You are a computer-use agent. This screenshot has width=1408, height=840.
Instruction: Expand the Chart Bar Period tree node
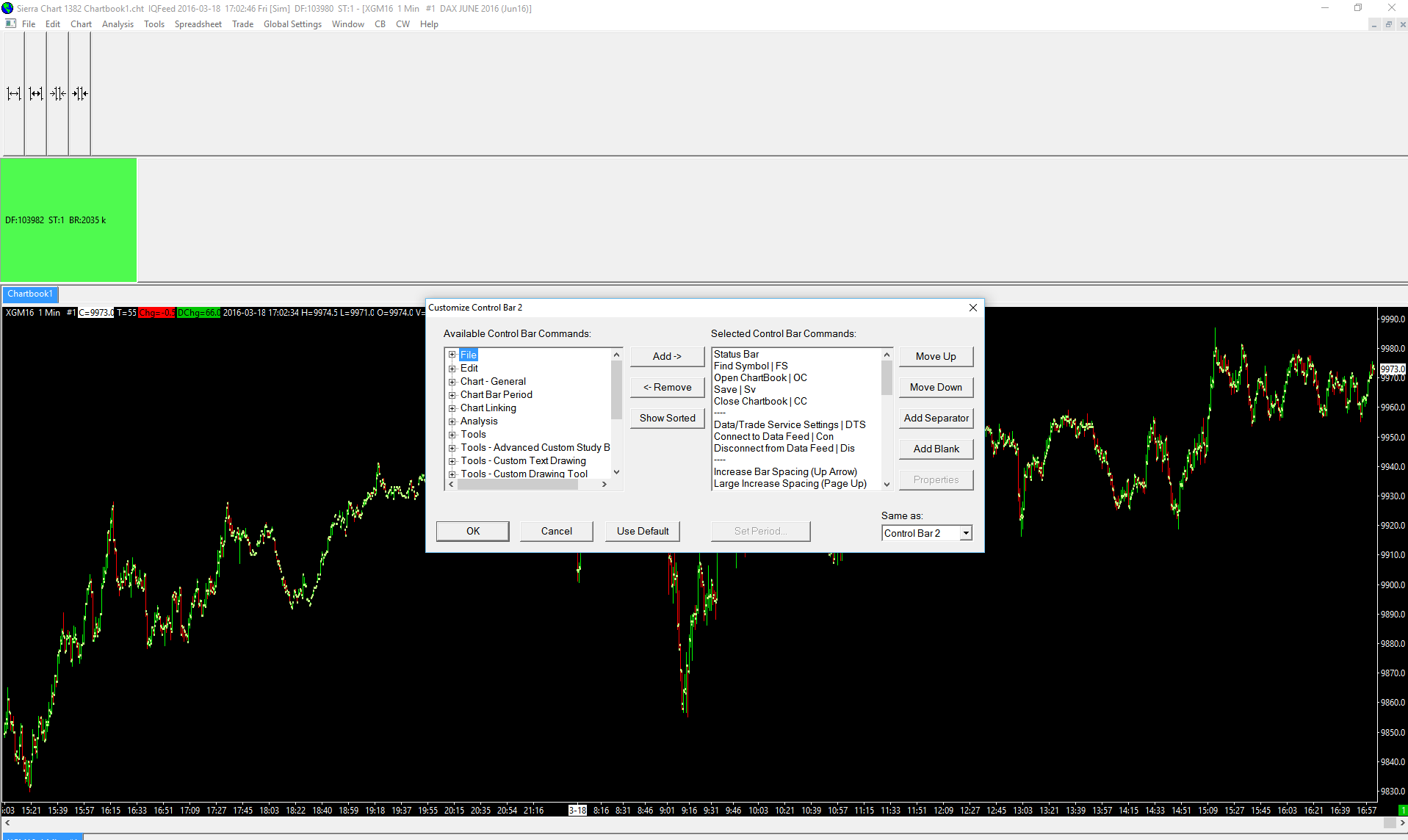[452, 394]
